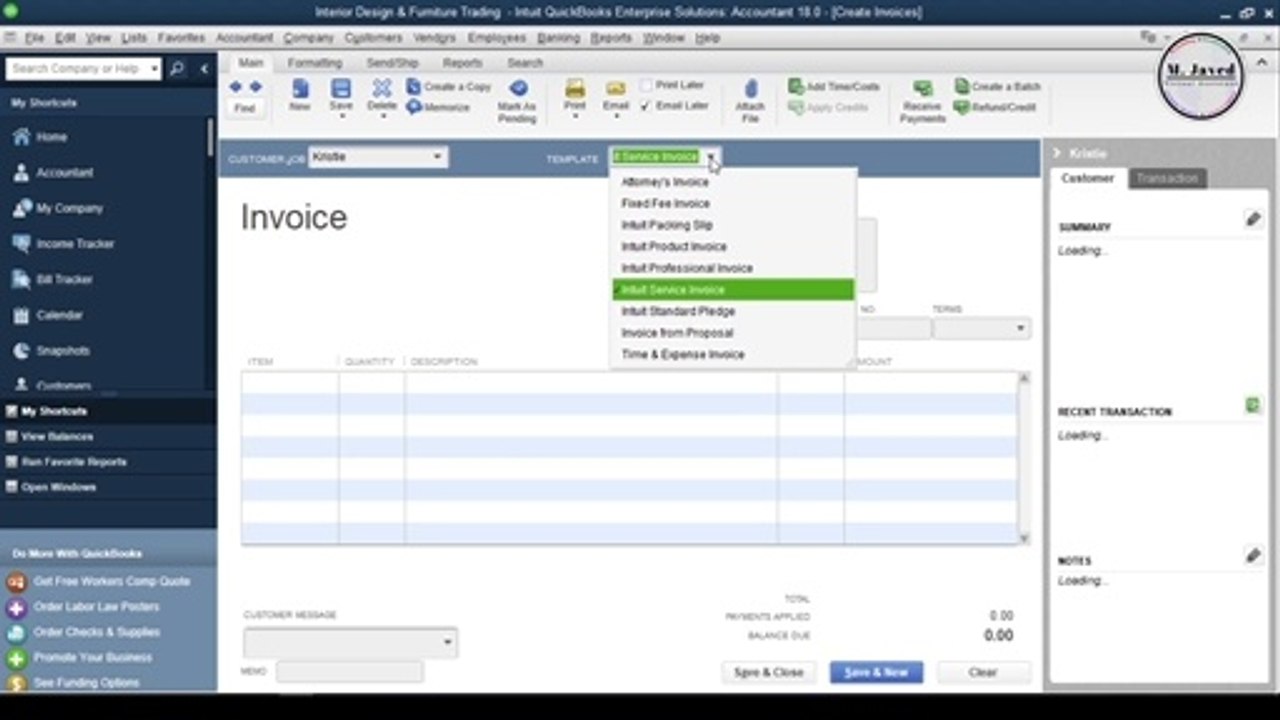The width and height of the screenshot is (1280, 720).
Task: Click Create a Batch
Action: click(x=997, y=87)
